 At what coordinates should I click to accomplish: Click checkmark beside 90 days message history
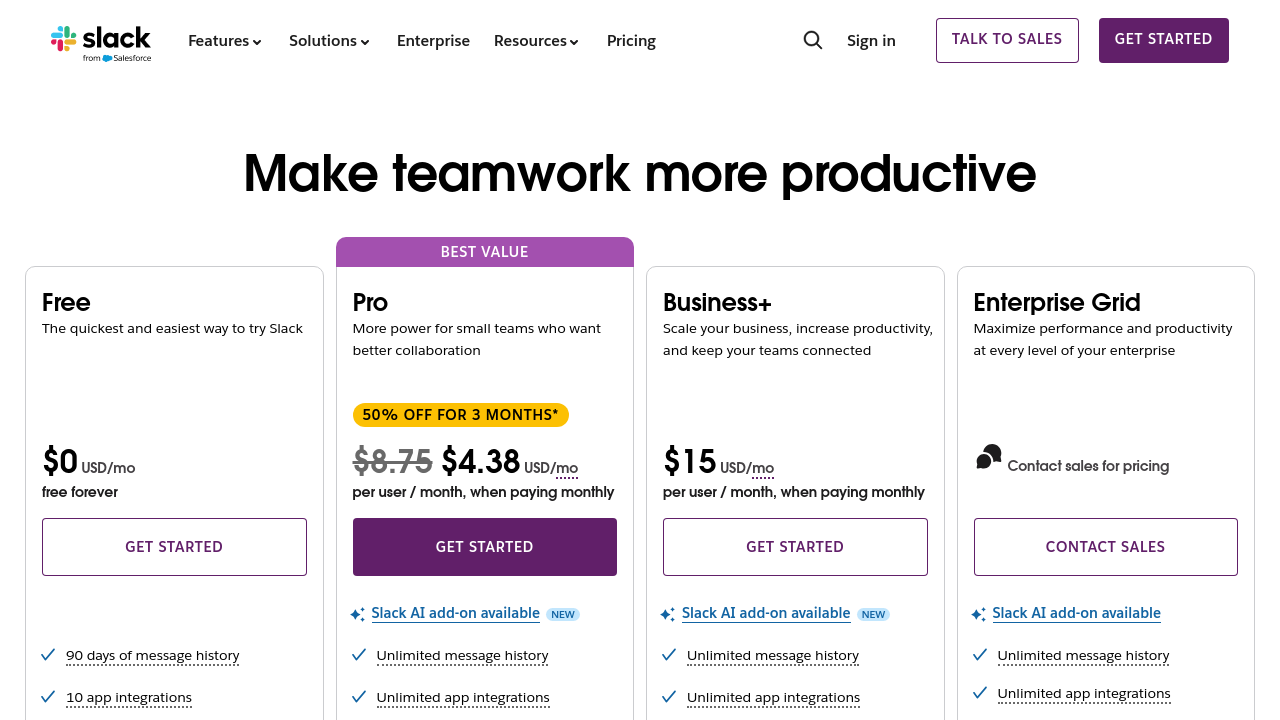click(48, 655)
